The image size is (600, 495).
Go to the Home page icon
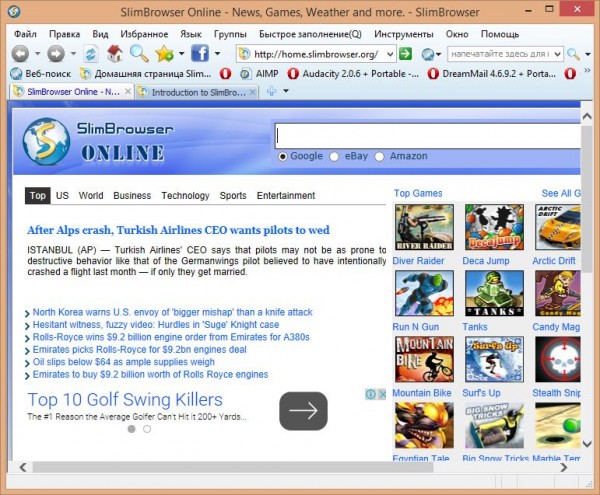point(115,53)
